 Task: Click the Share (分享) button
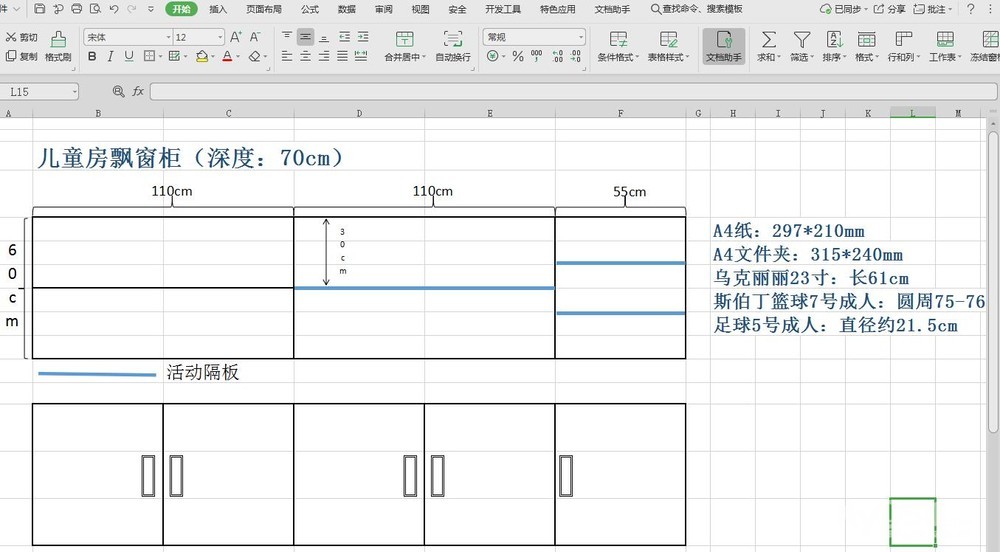click(889, 9)
